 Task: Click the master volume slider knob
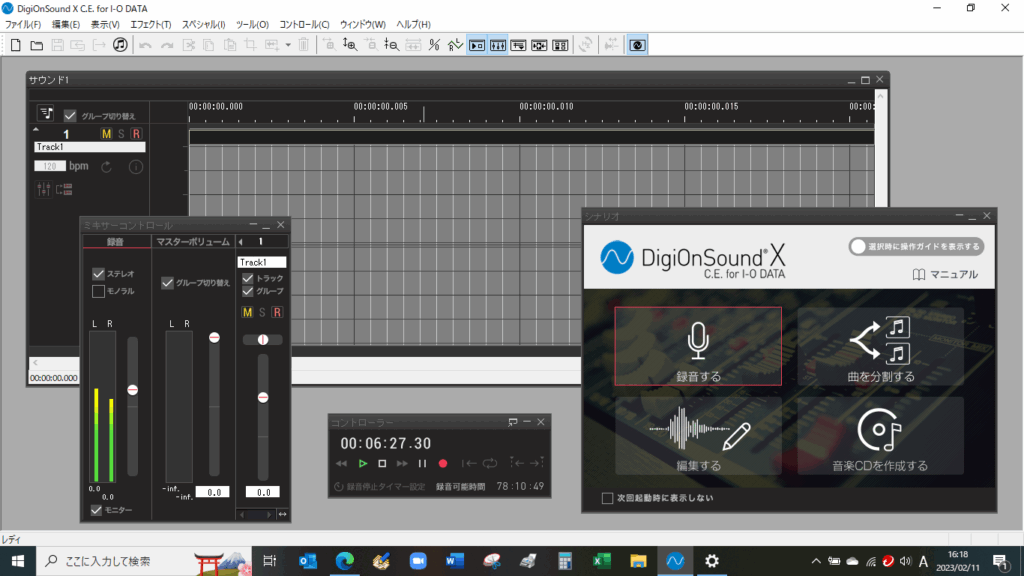pyautogui.click(x=214, y=338)
